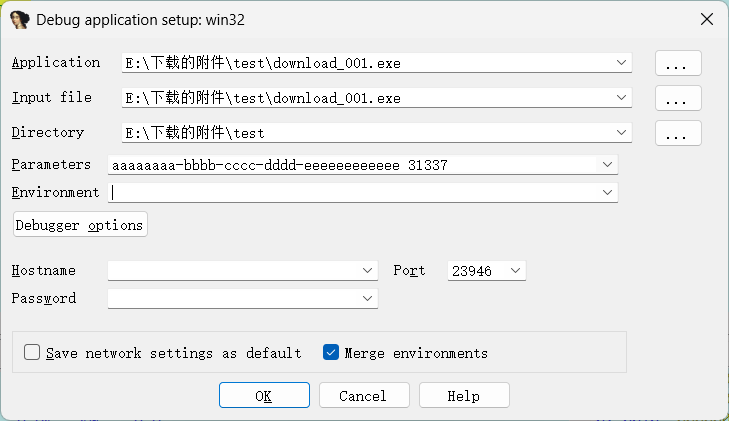The width and height of the screenshot is (729, 421).
Task: Open the Environment dropdown arrow
Action: click(x=607, y=192)
